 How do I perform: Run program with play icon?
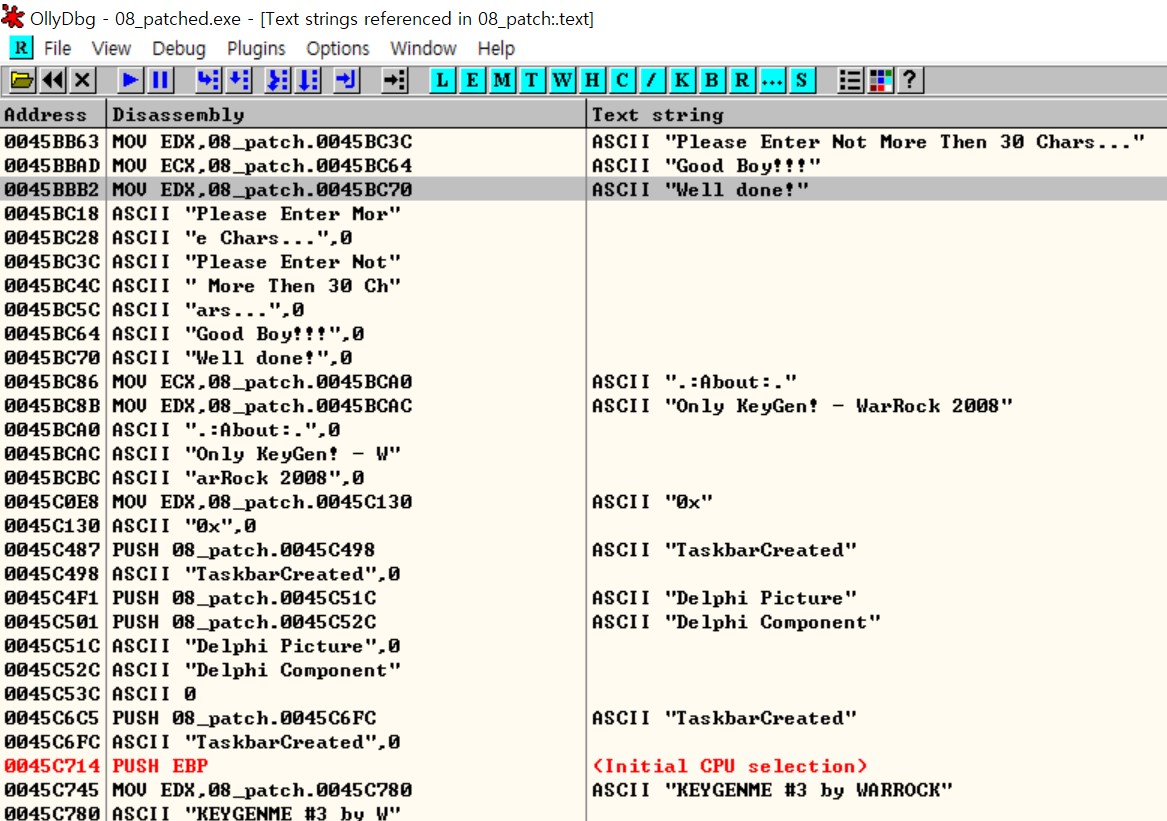click(130, 80)
